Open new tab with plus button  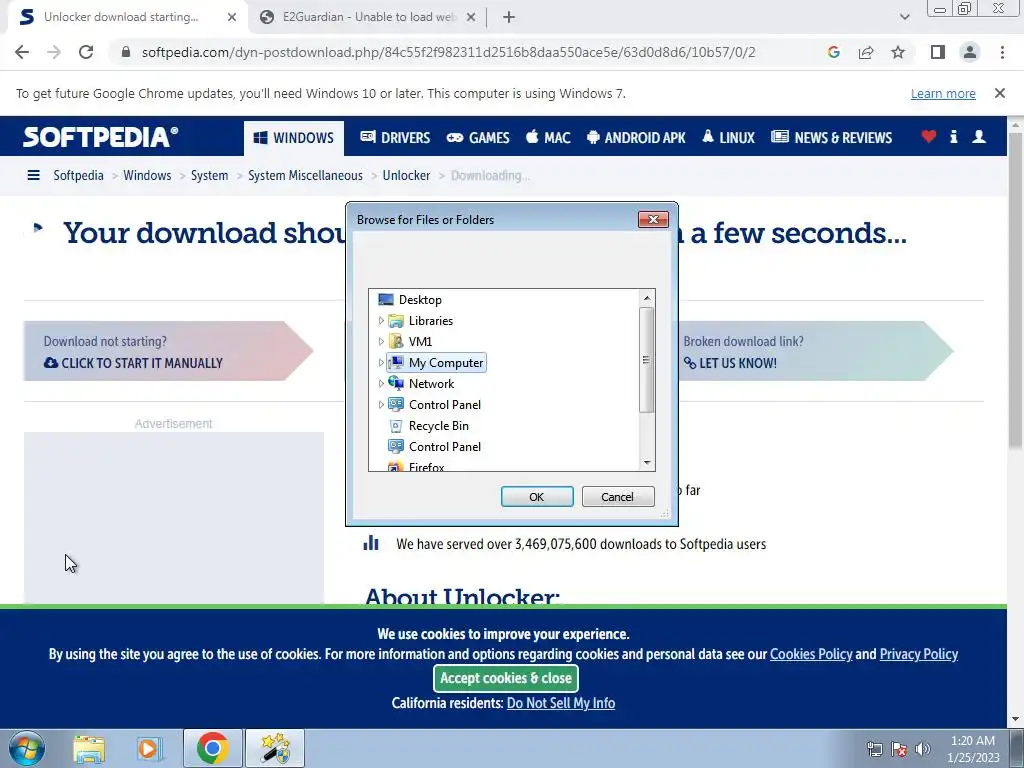pyautogui.click(x=509, y=18)
